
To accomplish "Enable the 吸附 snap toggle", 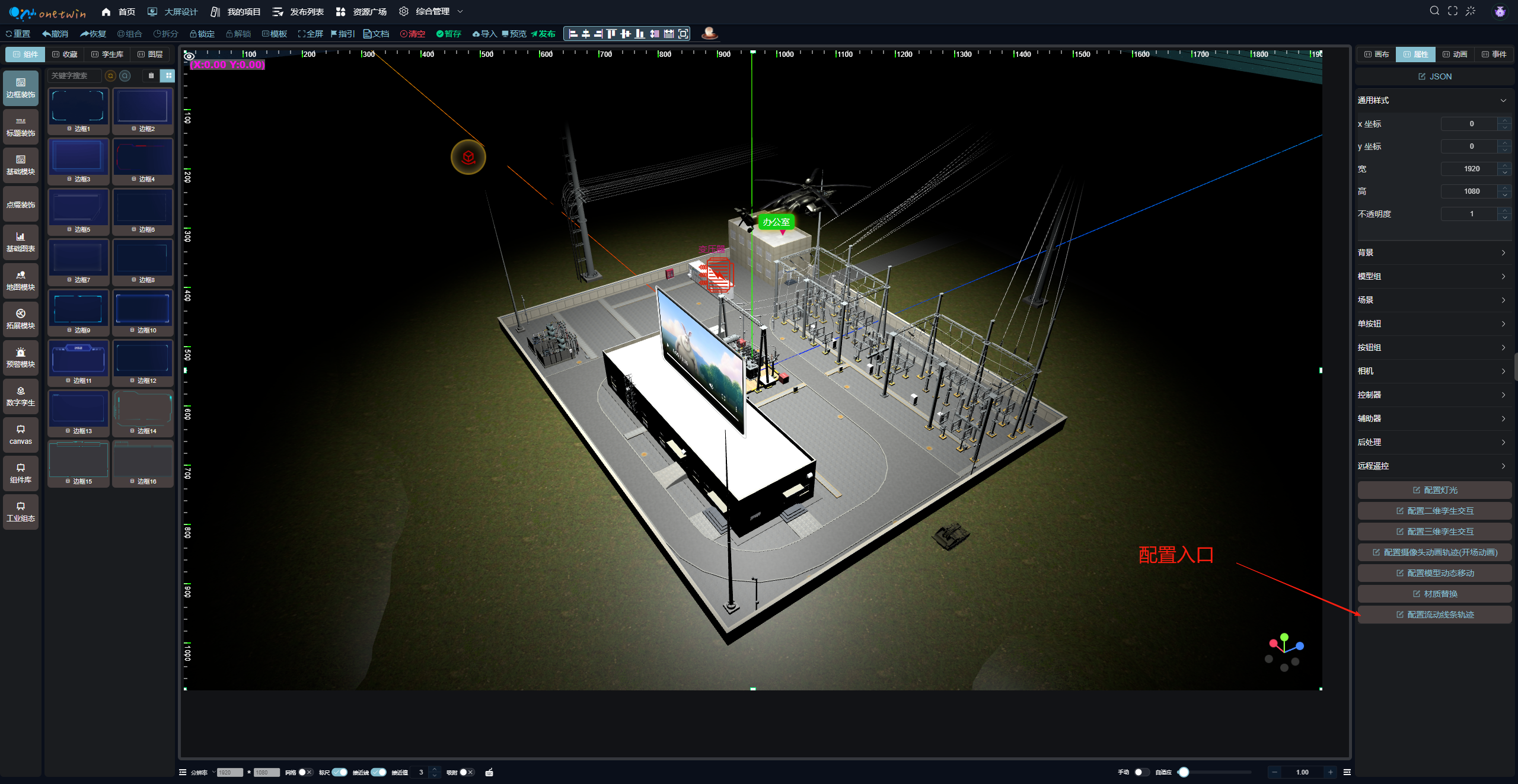I will (x=466, y=772).
